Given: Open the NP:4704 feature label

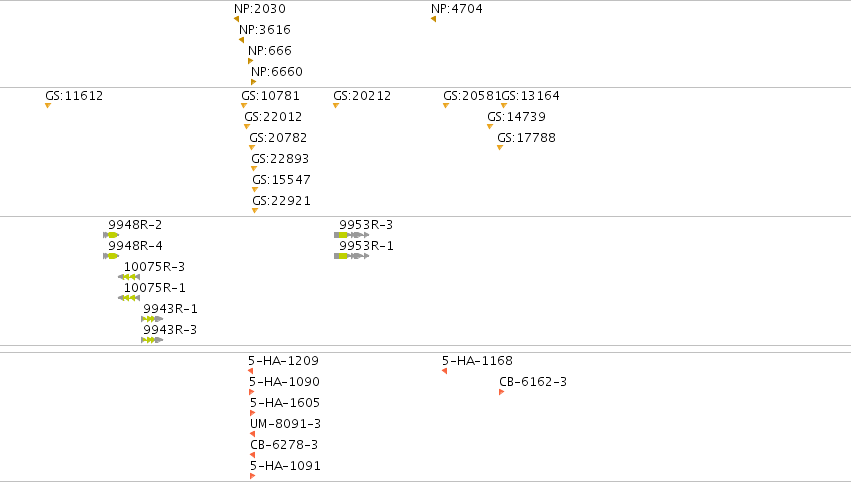Looking at the screenshot, I should coord(457,9).
